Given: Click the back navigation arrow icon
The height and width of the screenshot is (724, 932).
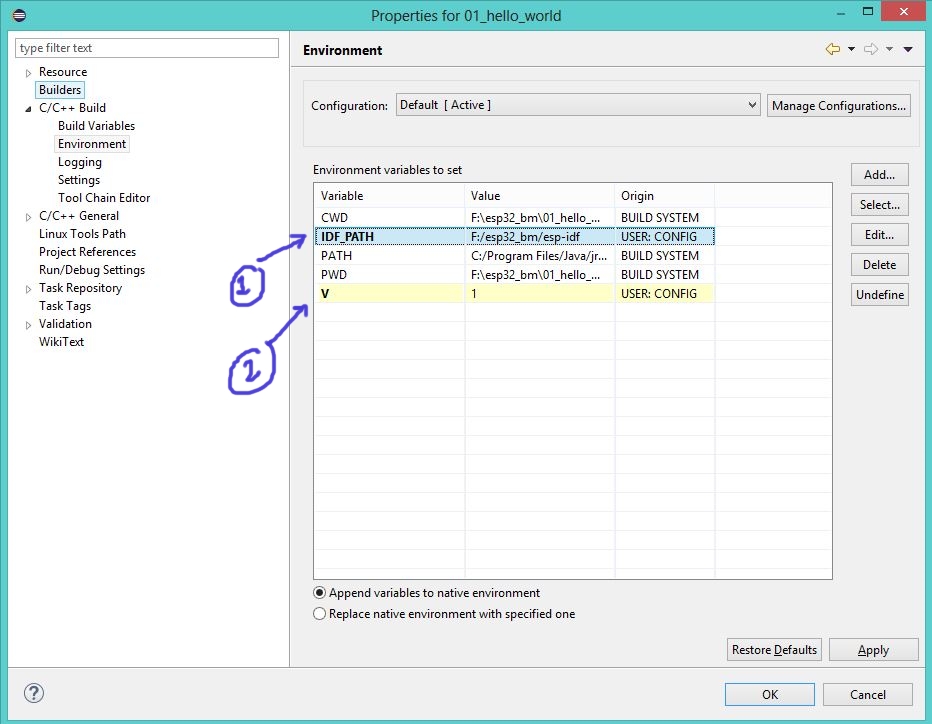Looking at the screenshot, I should point(832,49).
